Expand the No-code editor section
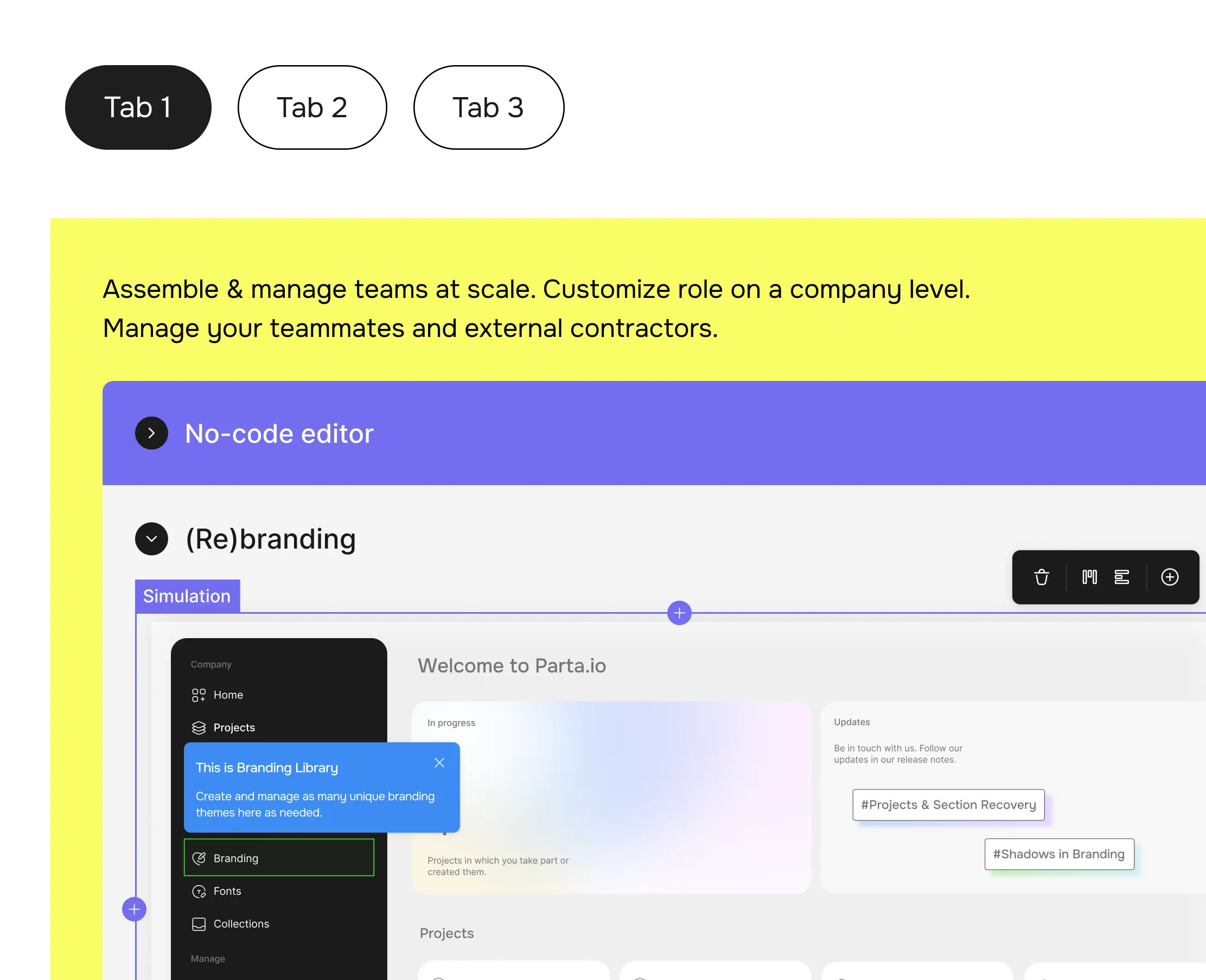 point(151,433)
